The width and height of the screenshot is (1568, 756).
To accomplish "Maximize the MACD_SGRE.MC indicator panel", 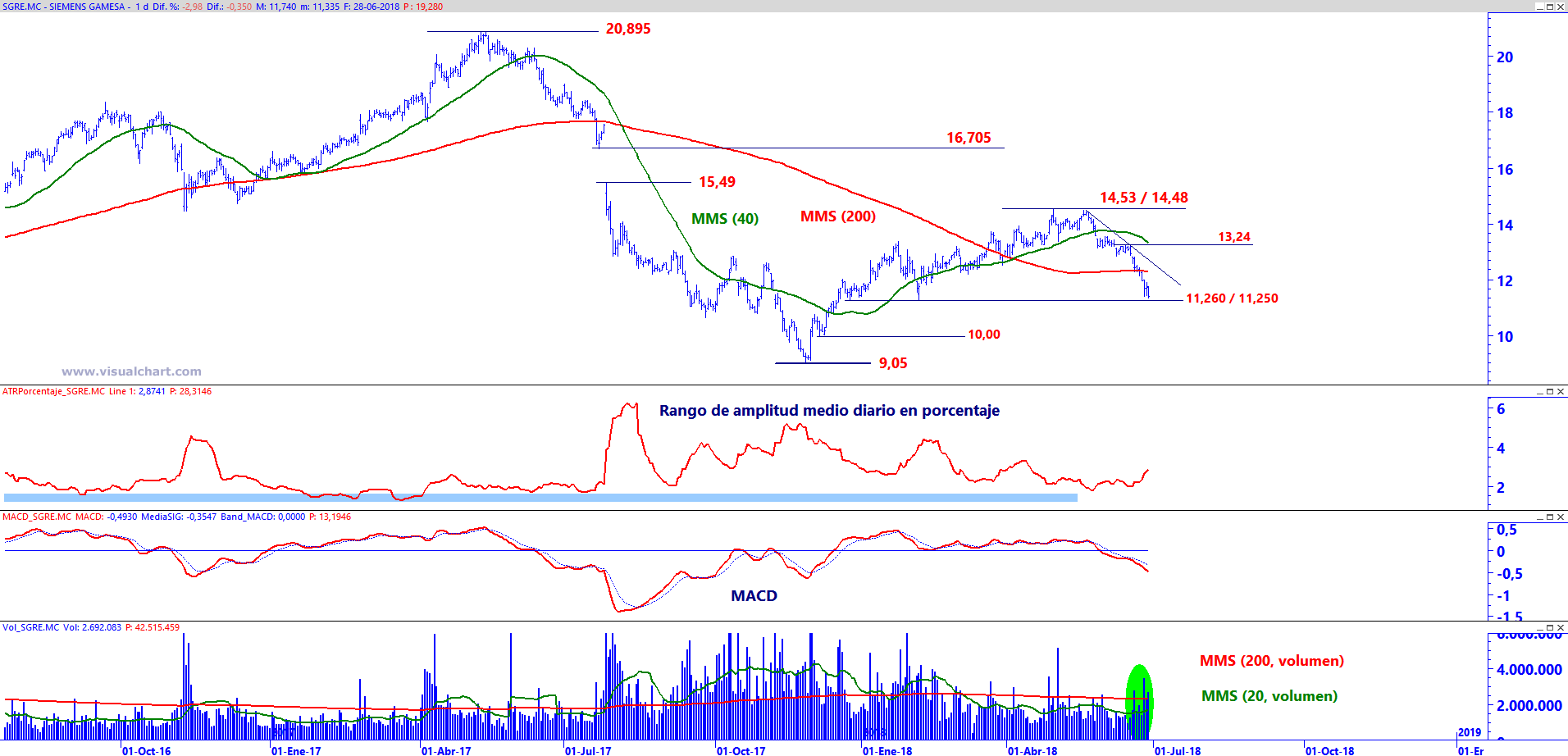I will (x=1550, y=517).
